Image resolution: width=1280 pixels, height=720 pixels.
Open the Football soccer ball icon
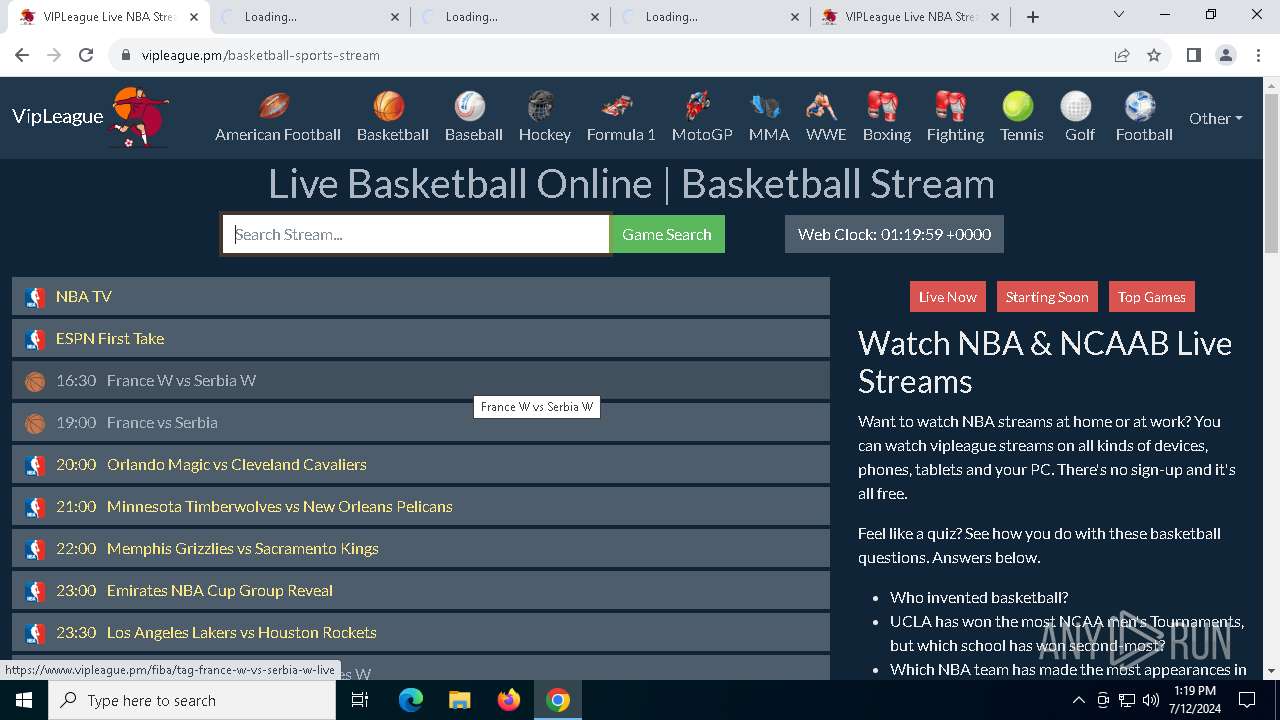tap(1140, 105)
